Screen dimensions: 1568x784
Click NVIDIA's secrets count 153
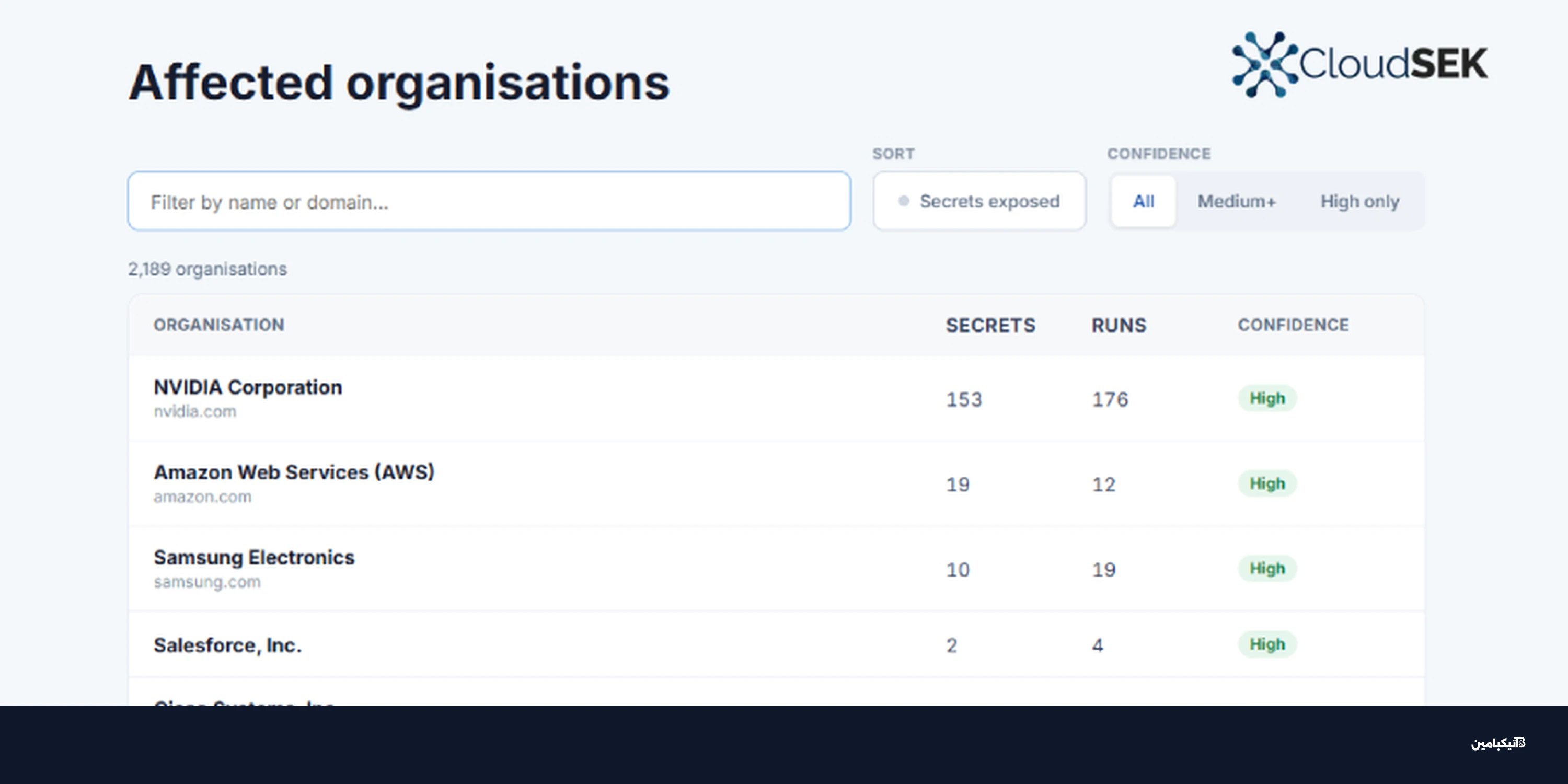[964, 399]
